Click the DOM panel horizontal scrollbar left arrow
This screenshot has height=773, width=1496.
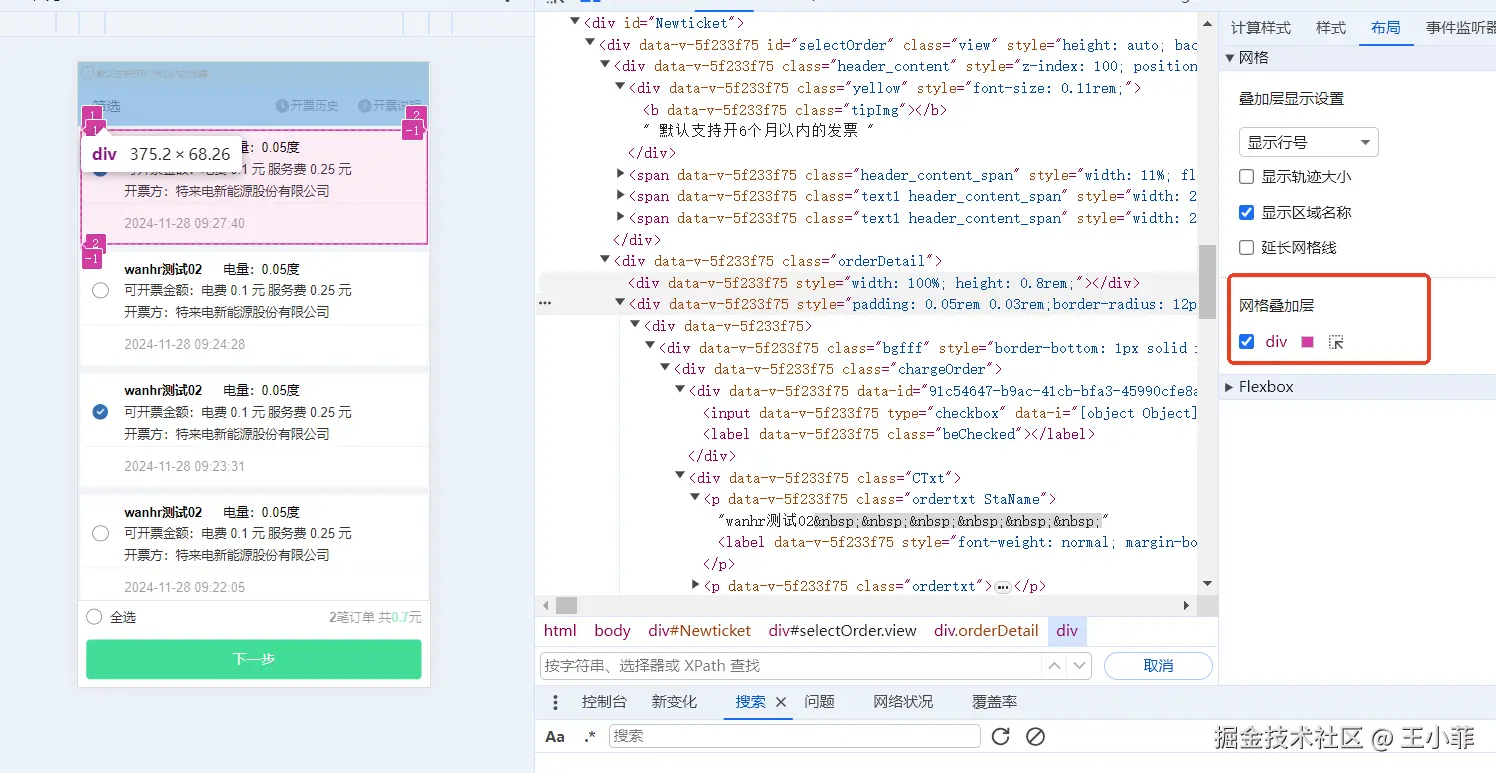pos(546,605)
